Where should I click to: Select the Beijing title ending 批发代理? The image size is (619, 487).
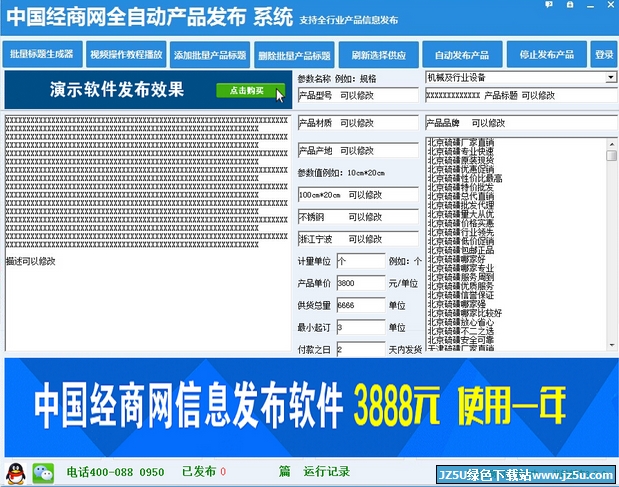click(461, 205)
